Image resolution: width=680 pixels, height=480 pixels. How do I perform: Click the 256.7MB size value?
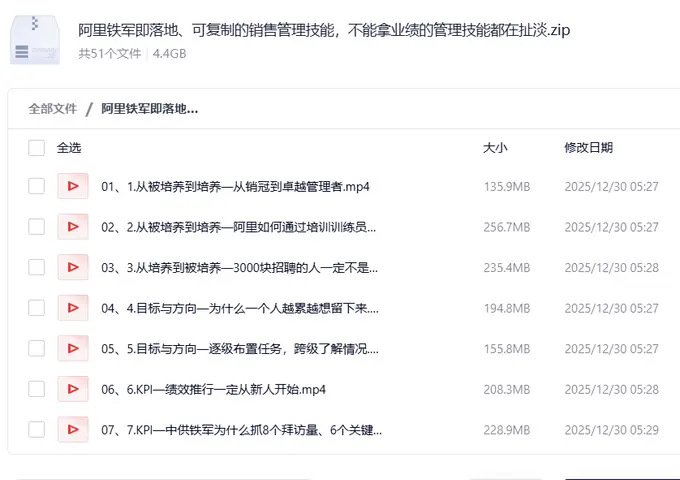click(x=507, y=227)
